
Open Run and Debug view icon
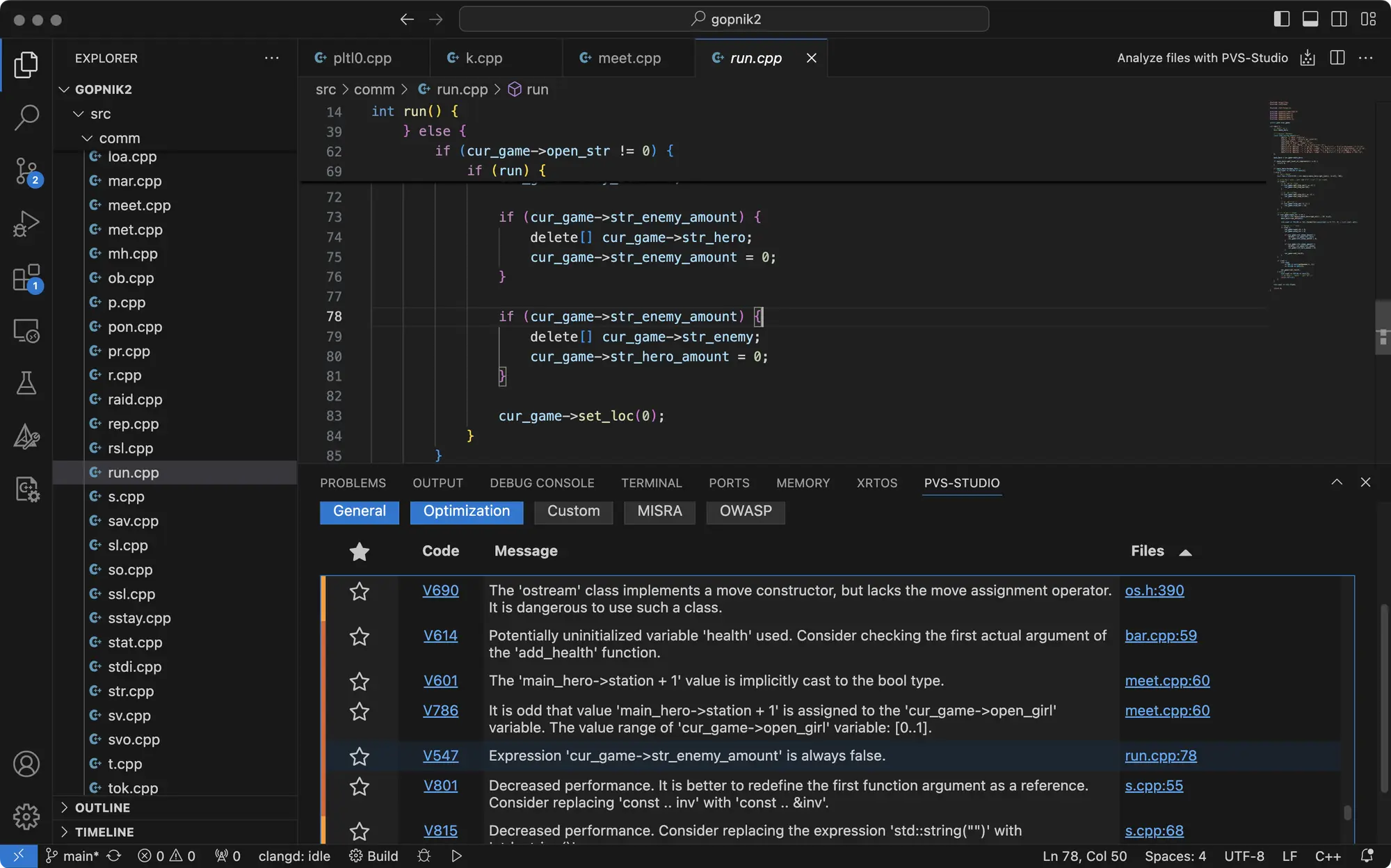(x=26, y=224)
